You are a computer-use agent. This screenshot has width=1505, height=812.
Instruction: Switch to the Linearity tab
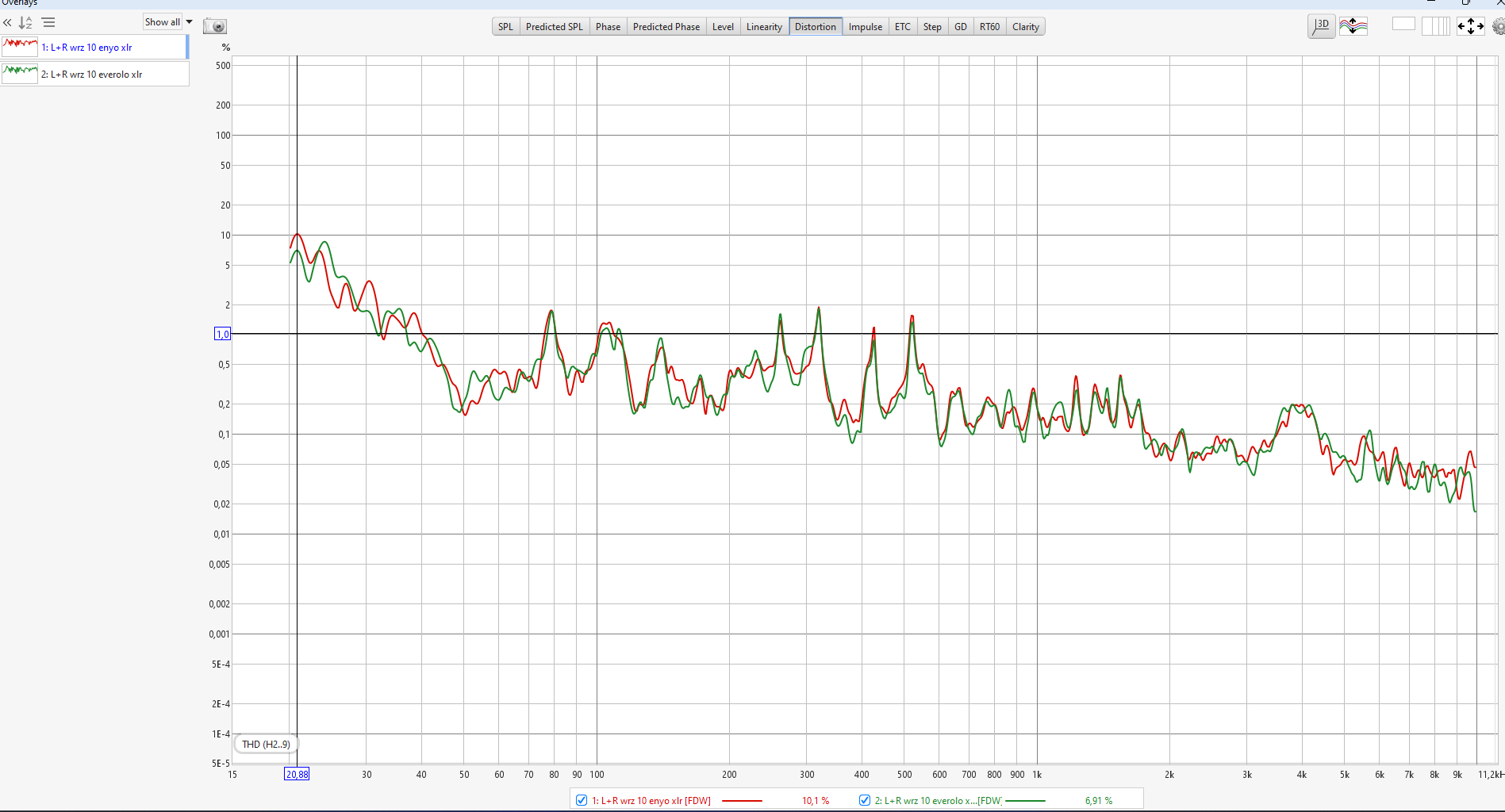(764, 27)
